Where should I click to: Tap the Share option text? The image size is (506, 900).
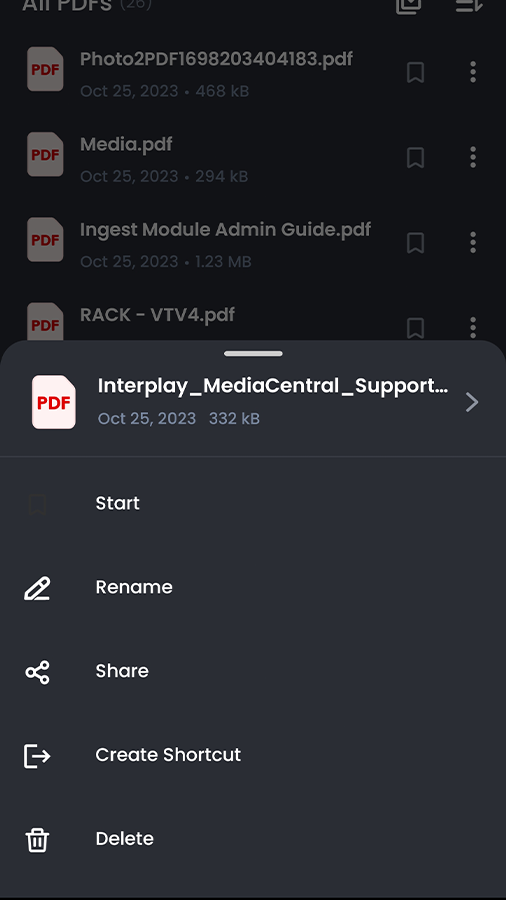pos(122,671)
